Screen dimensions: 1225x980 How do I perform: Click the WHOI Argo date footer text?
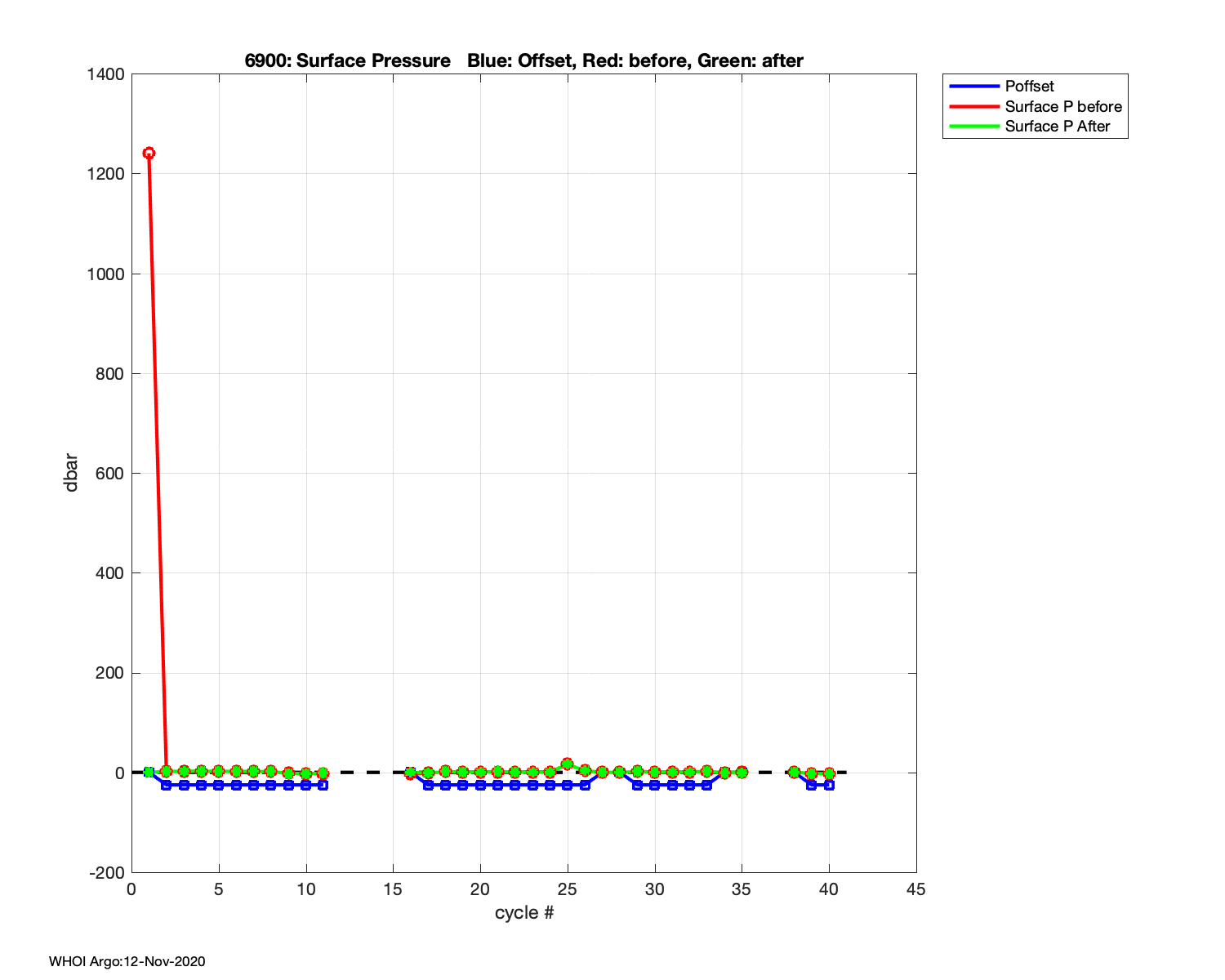pyautogui.click(x=127, y=961)
